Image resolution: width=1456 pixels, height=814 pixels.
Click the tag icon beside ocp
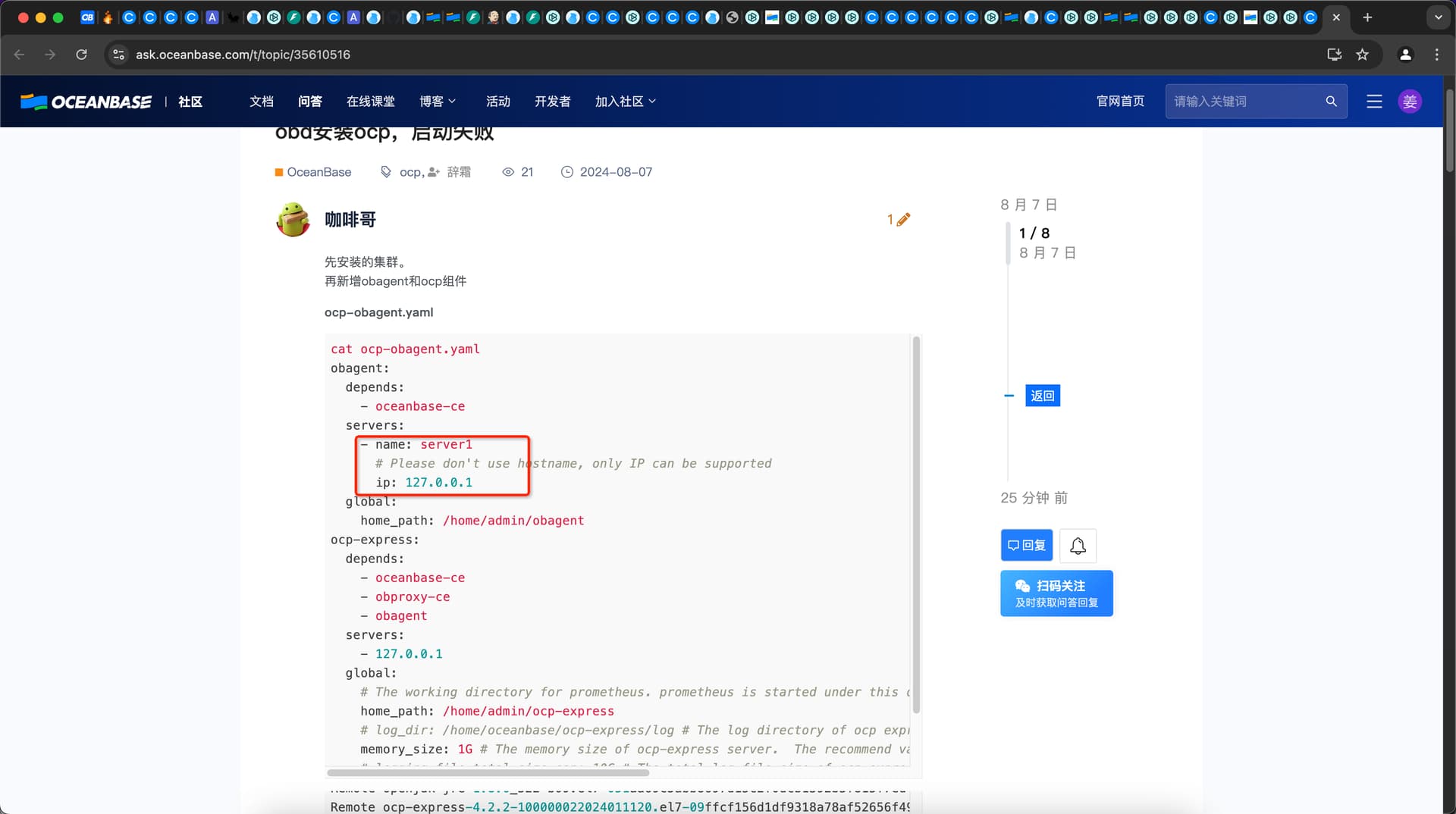click(x=386, y=172)
